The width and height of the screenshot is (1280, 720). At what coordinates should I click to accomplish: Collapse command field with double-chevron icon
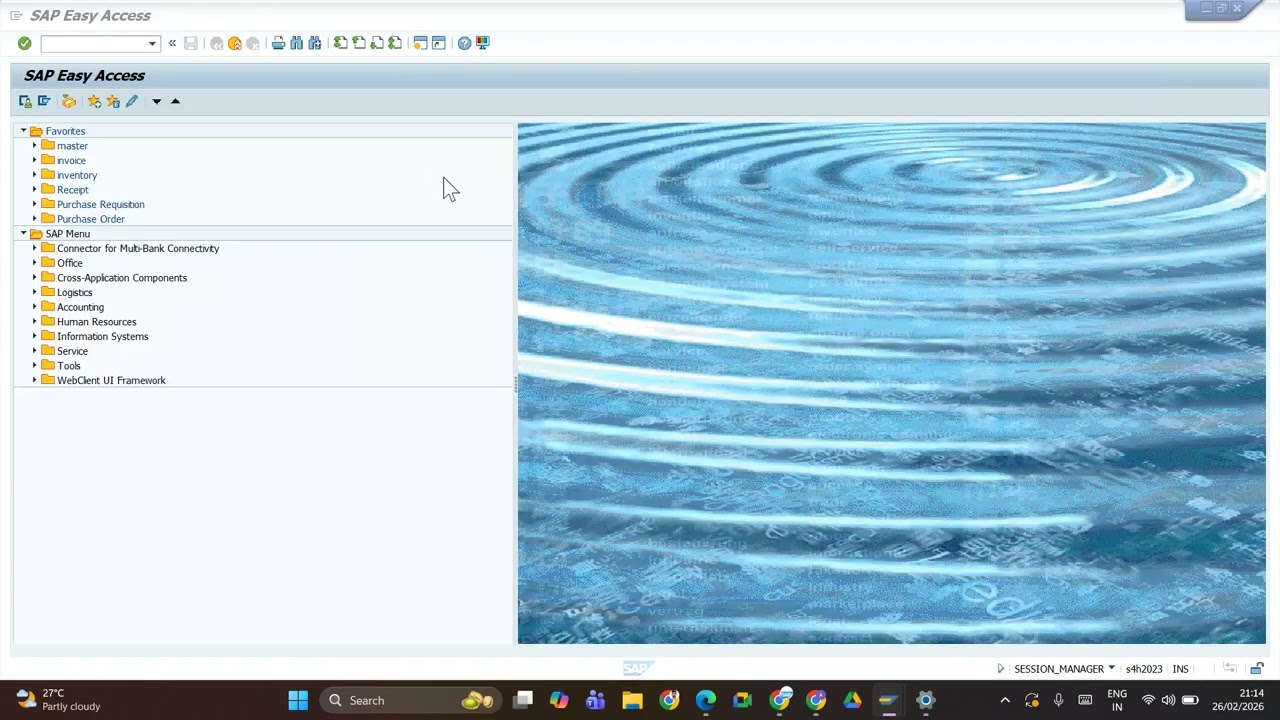point(172,43)
